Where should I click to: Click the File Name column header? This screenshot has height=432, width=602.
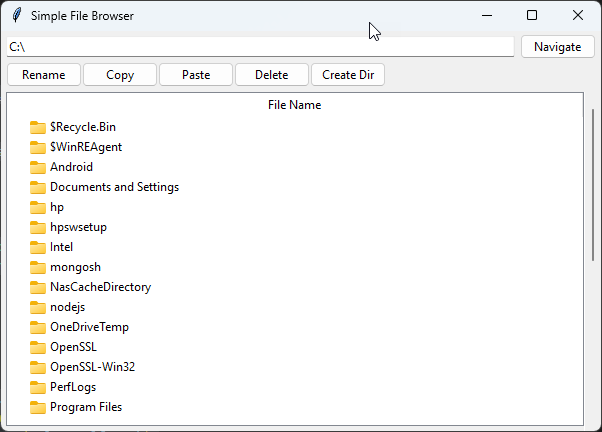pyautogui.click(x=294, y=105)
